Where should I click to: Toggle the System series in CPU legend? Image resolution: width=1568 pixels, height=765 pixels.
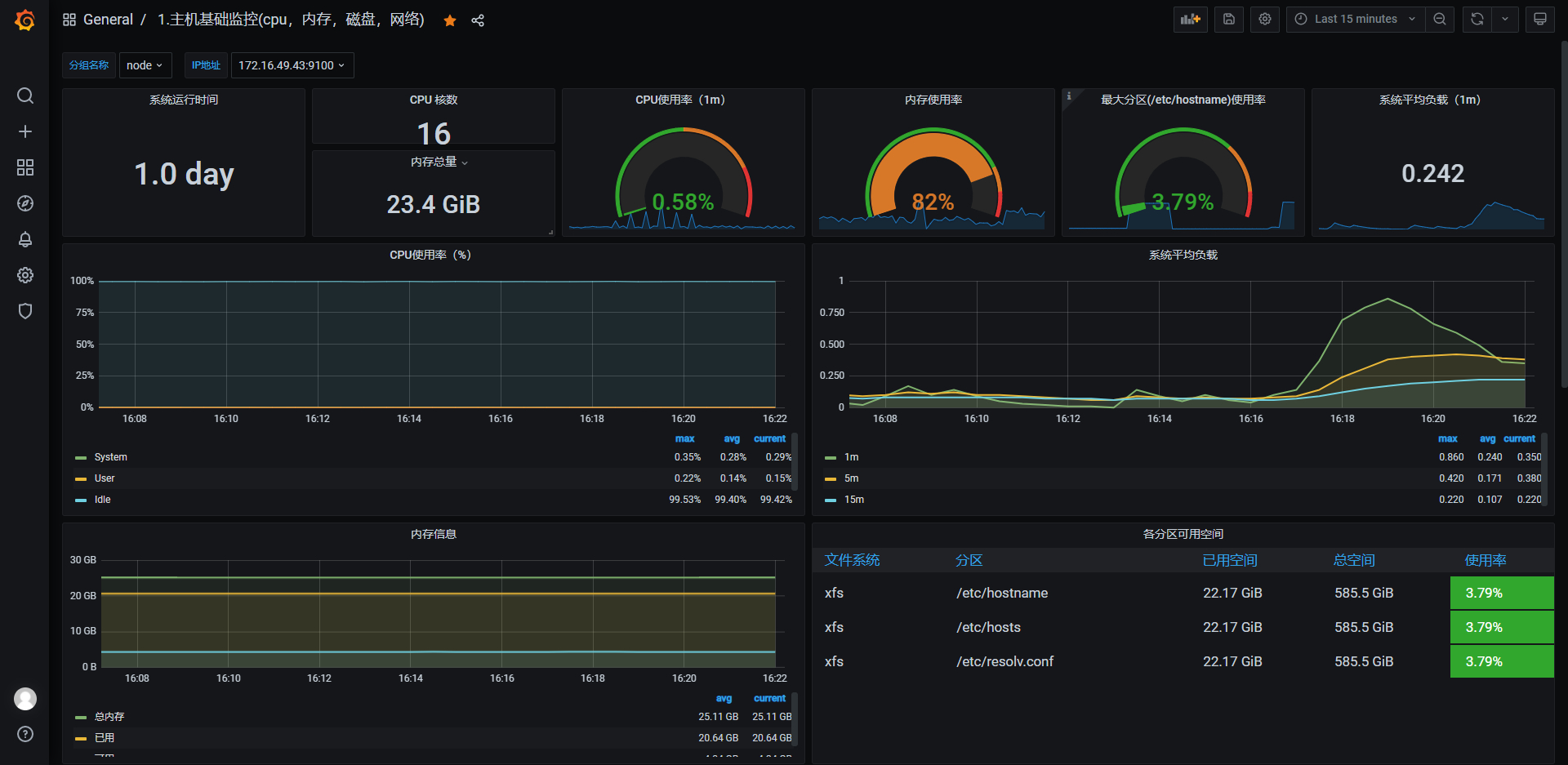110,457
